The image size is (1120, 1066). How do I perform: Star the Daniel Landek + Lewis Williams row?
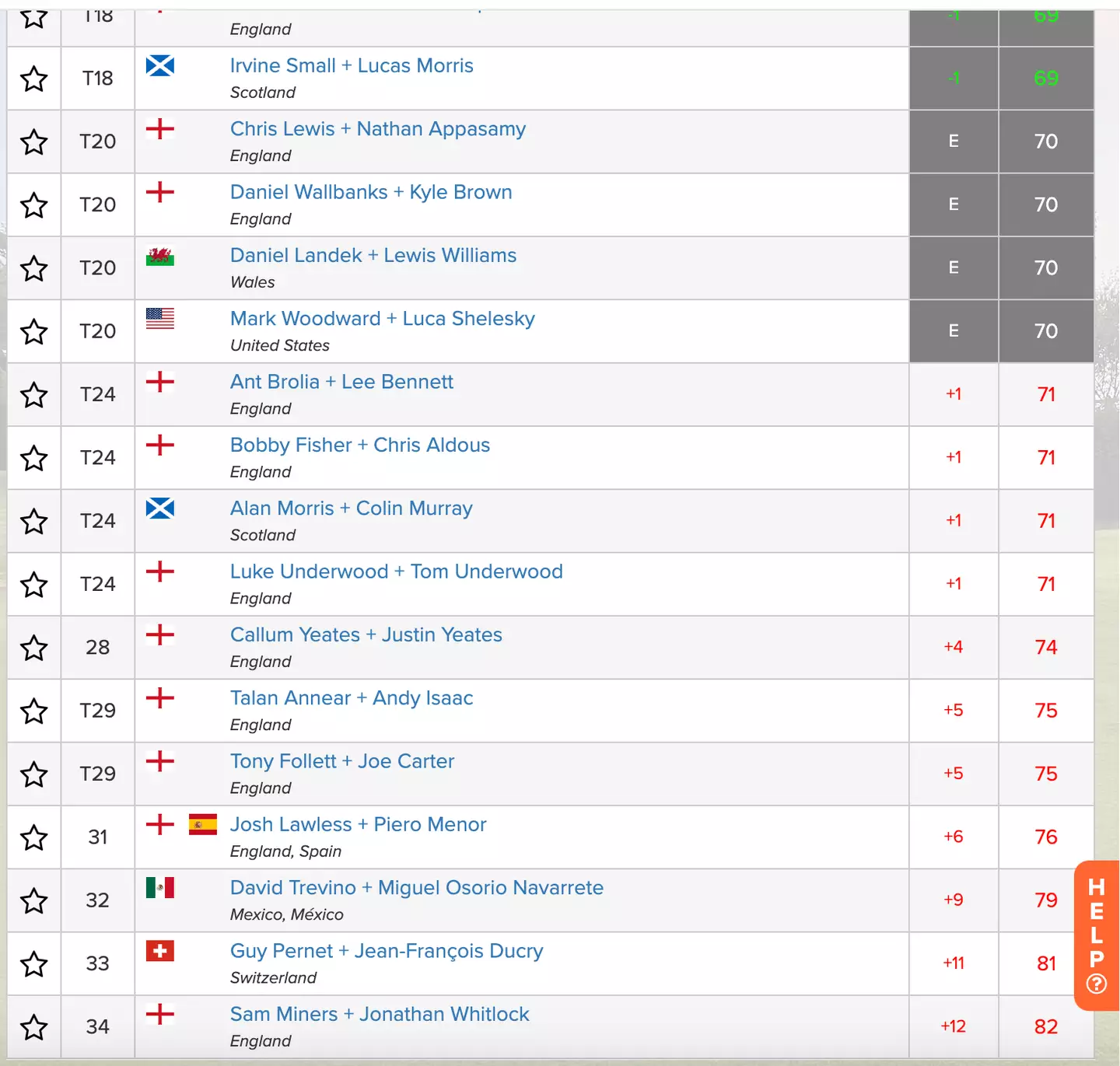pyautogui.click(x=33, y=269)
